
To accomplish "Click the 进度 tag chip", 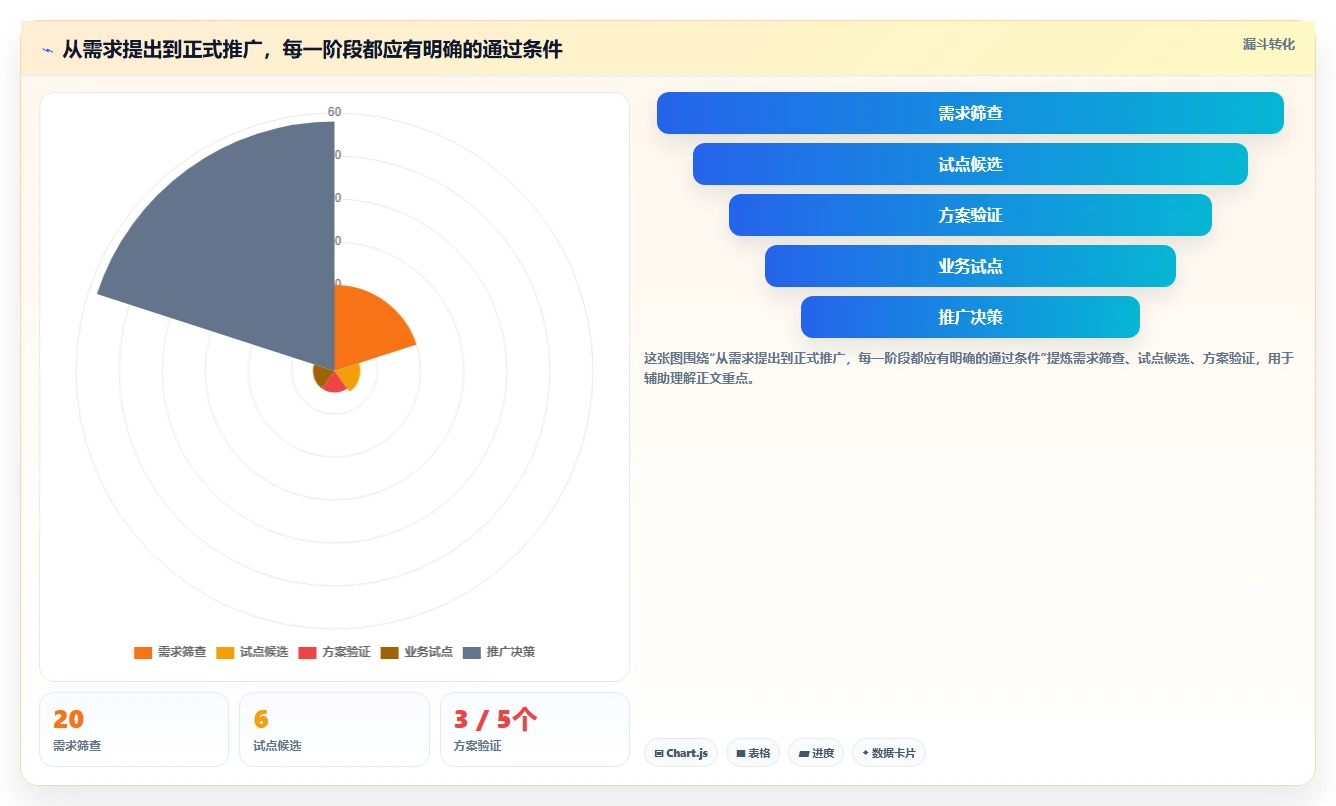I will 816,753.
